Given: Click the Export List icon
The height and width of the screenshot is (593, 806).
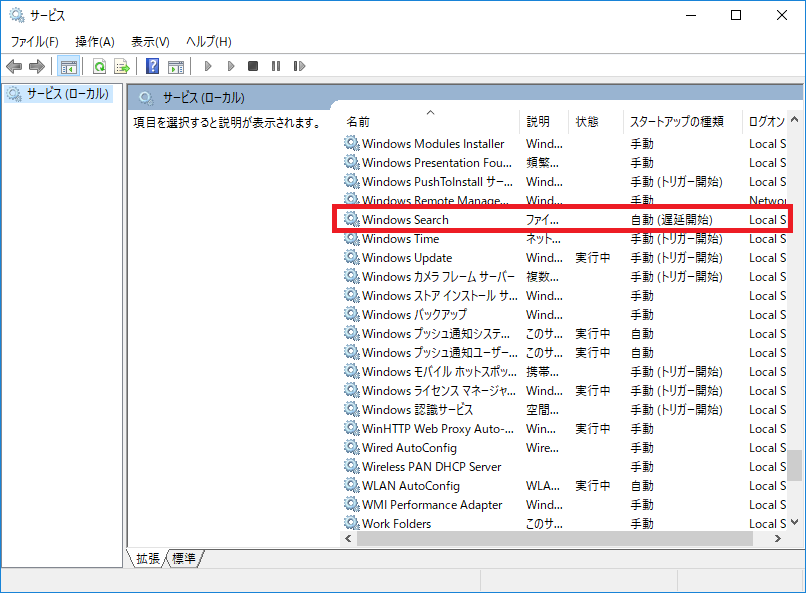Looking at the screenshot, I should point(123,66).
